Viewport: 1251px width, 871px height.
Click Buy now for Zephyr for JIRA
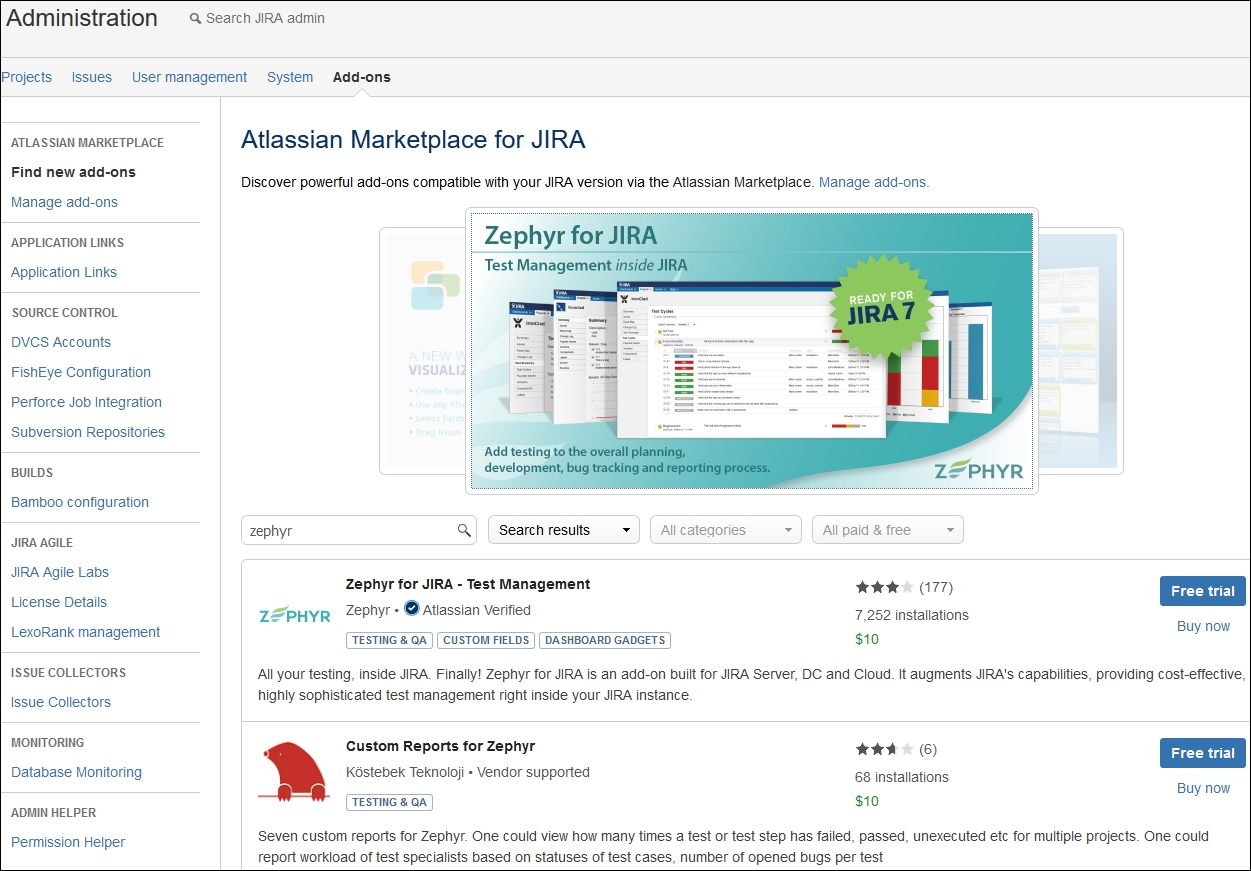coord(1204,626)
